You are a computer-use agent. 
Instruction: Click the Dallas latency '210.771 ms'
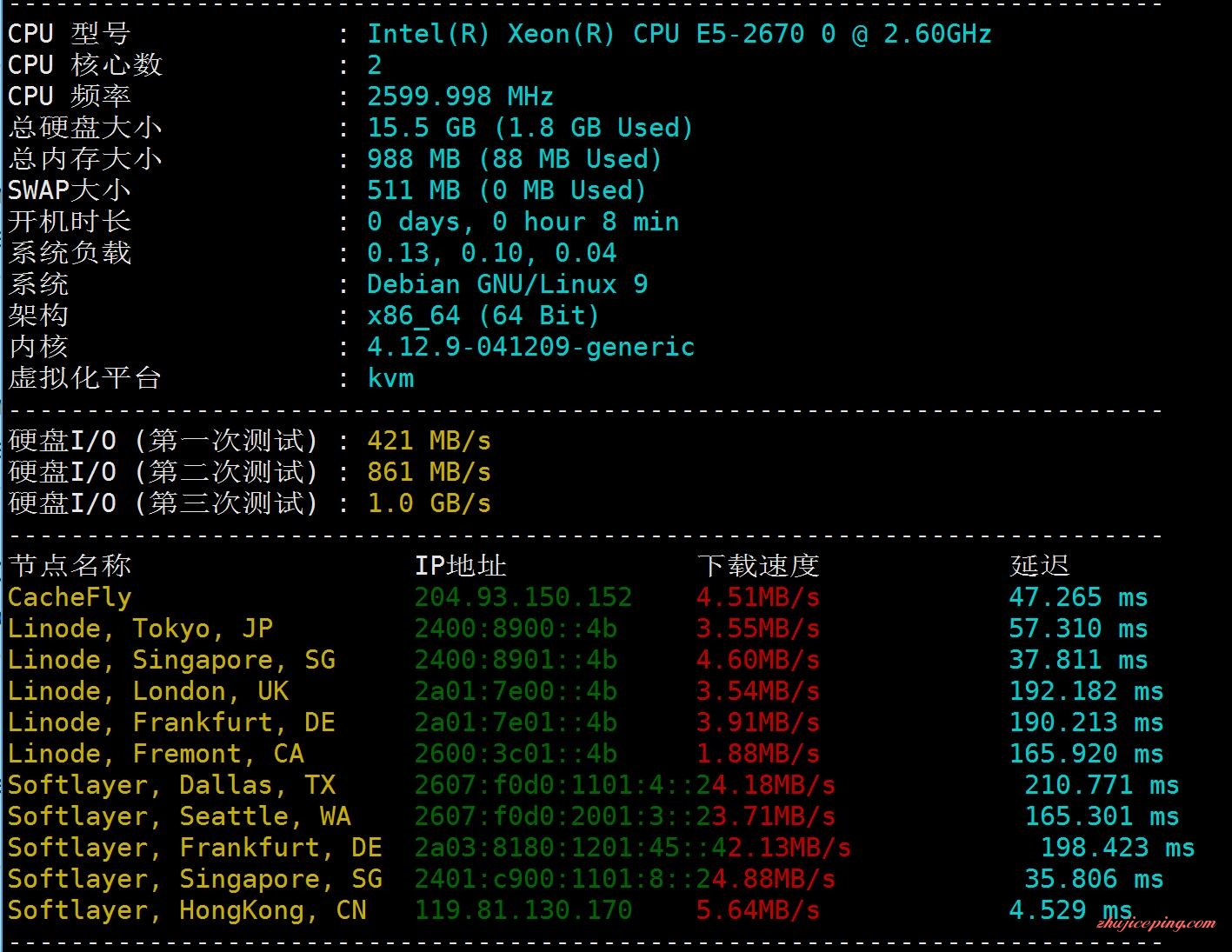point(1102,785)
